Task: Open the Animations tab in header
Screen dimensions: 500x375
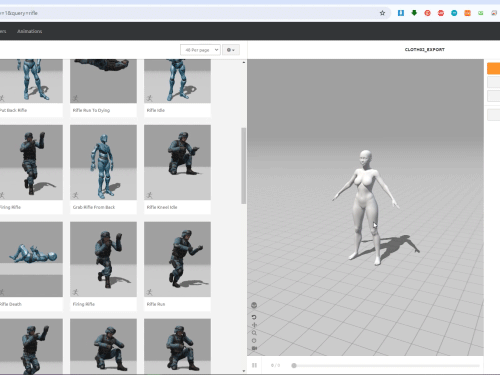Action: (x=29, y=31)
